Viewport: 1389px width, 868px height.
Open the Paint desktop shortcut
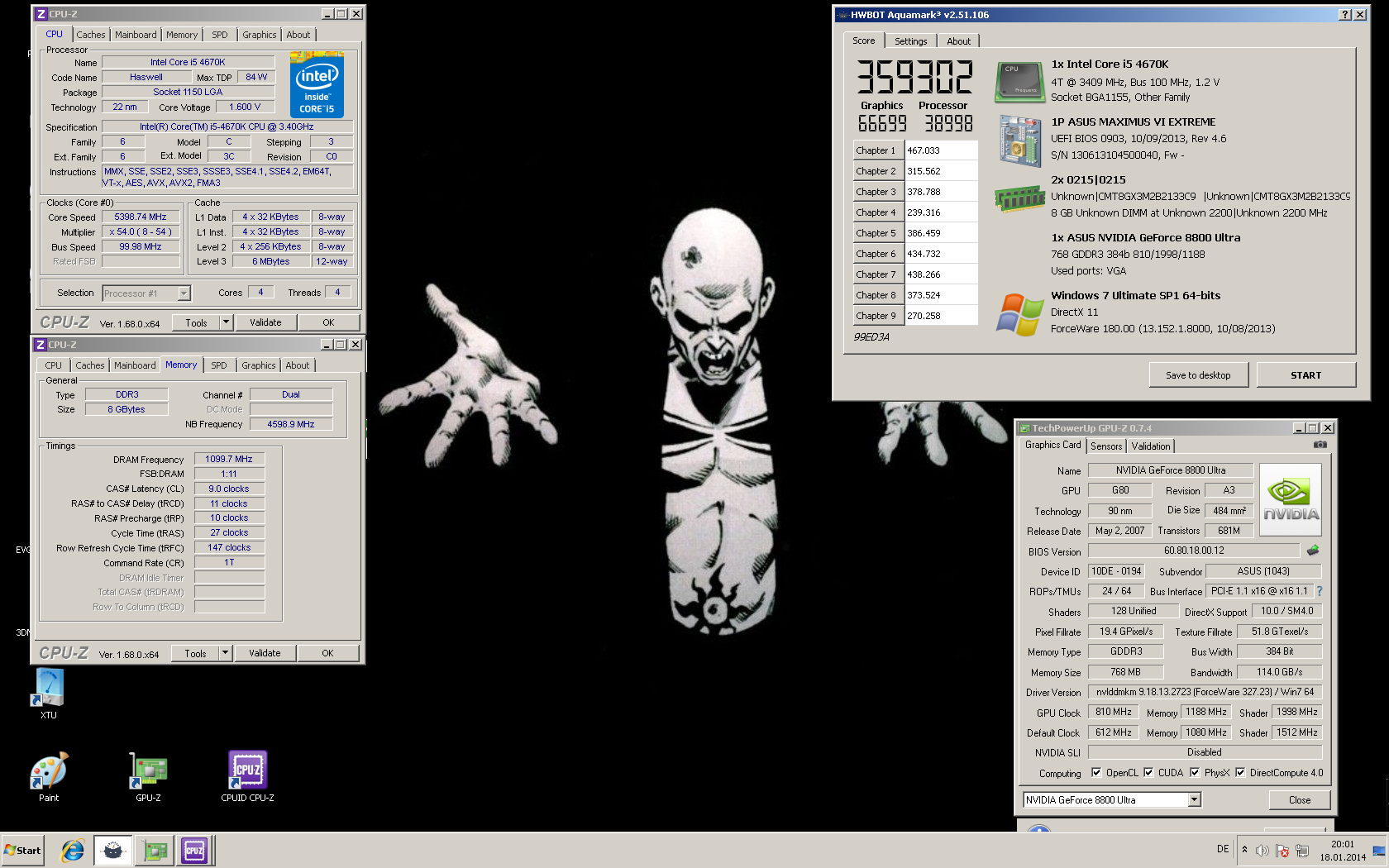[x=49, y=775]
